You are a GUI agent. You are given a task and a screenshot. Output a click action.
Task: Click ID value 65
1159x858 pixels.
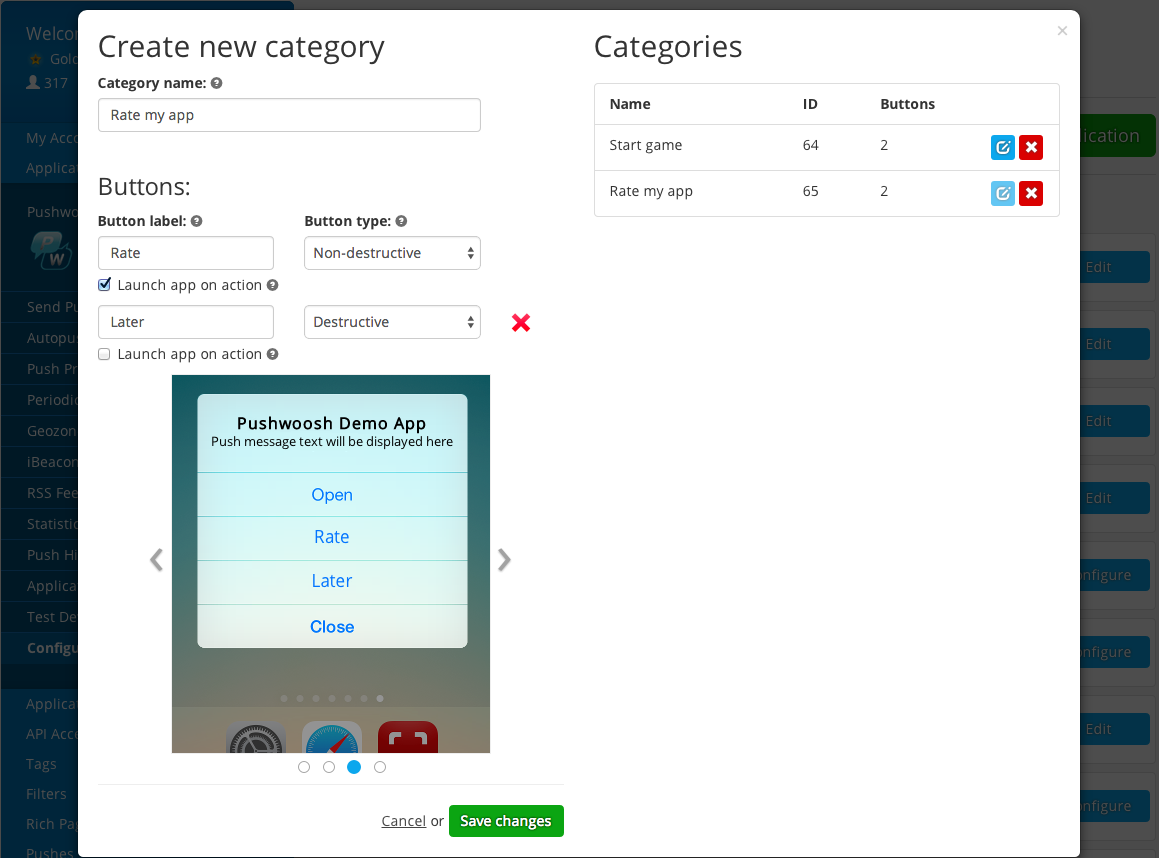811,191
